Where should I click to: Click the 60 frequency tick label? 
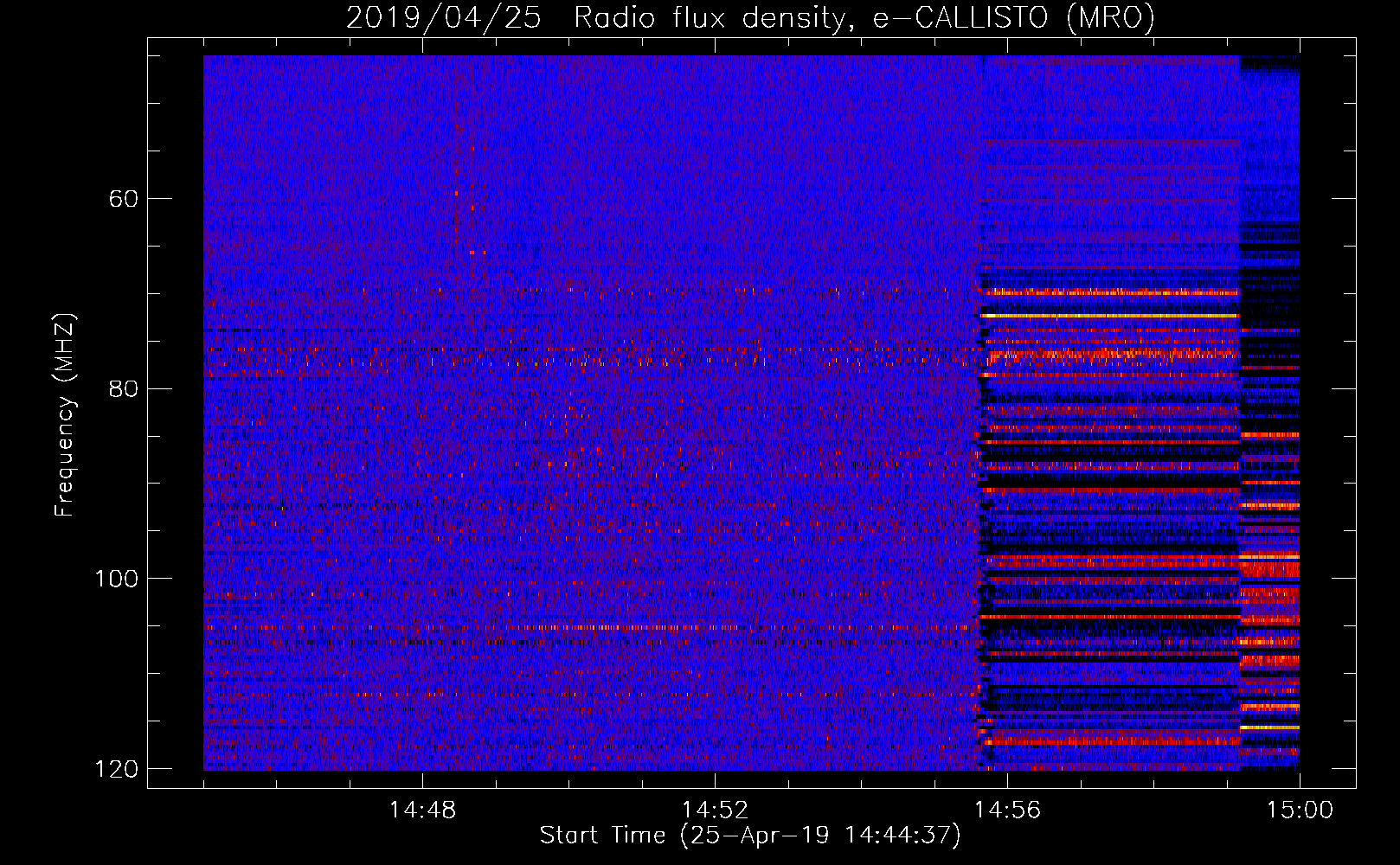tap(123, 199)
